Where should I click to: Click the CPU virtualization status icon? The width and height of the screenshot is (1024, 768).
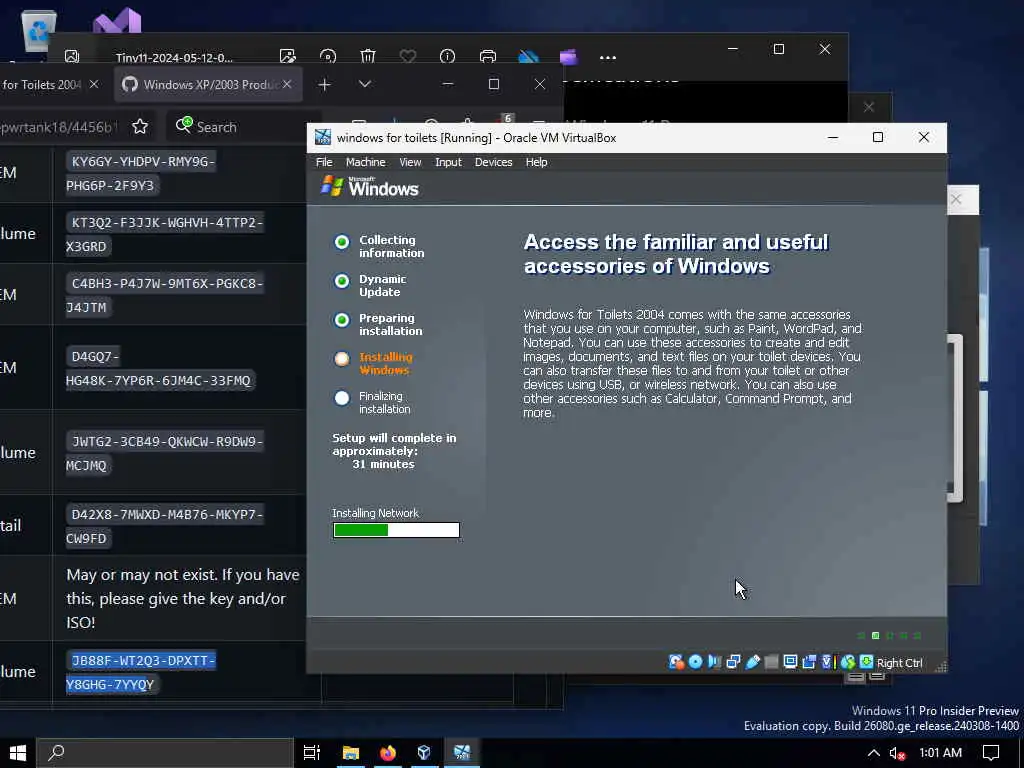coord(828,662)
